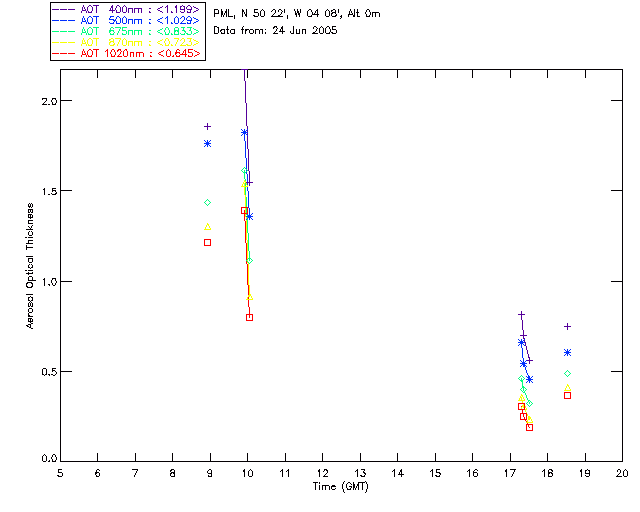Click the x-axis tick label 20

pos(622,473)
